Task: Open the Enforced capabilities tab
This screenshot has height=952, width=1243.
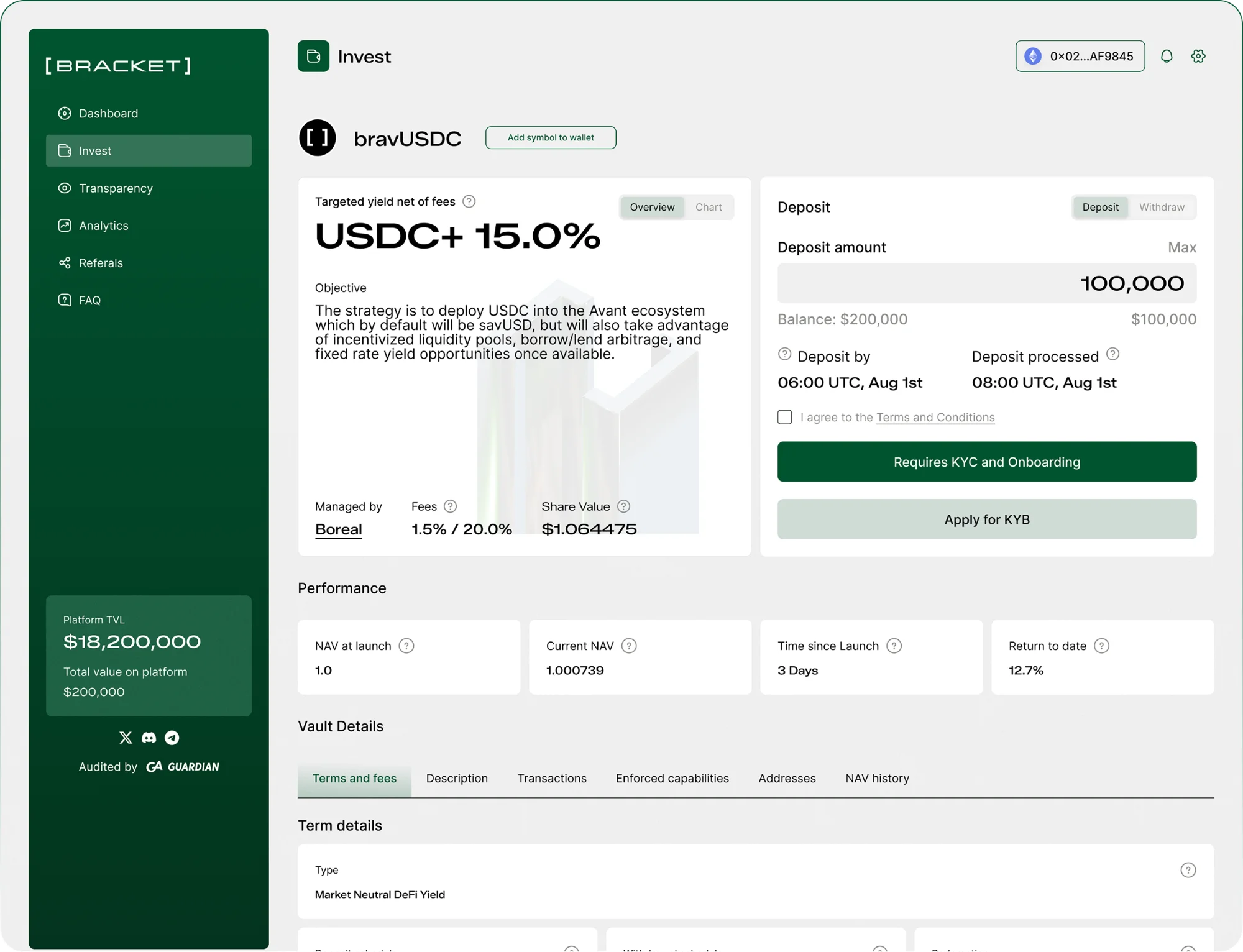Action: coord(672,778)
